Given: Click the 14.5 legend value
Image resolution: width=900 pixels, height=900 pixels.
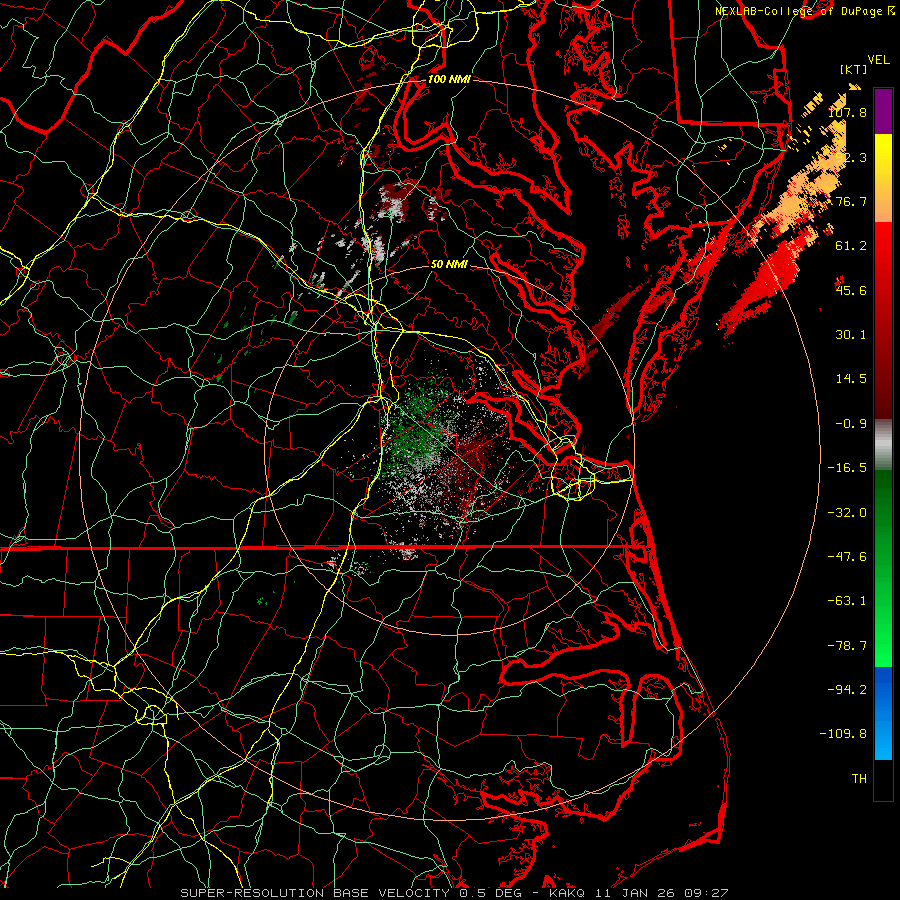Looking at the screenshot, I should 851,379.
